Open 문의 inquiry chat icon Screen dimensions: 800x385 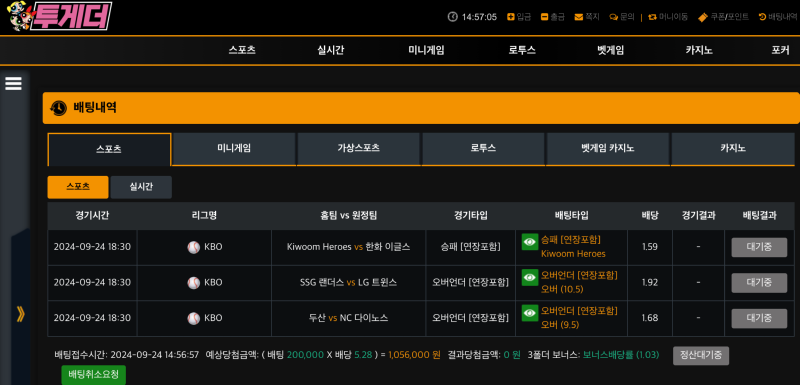coord(613,17)
